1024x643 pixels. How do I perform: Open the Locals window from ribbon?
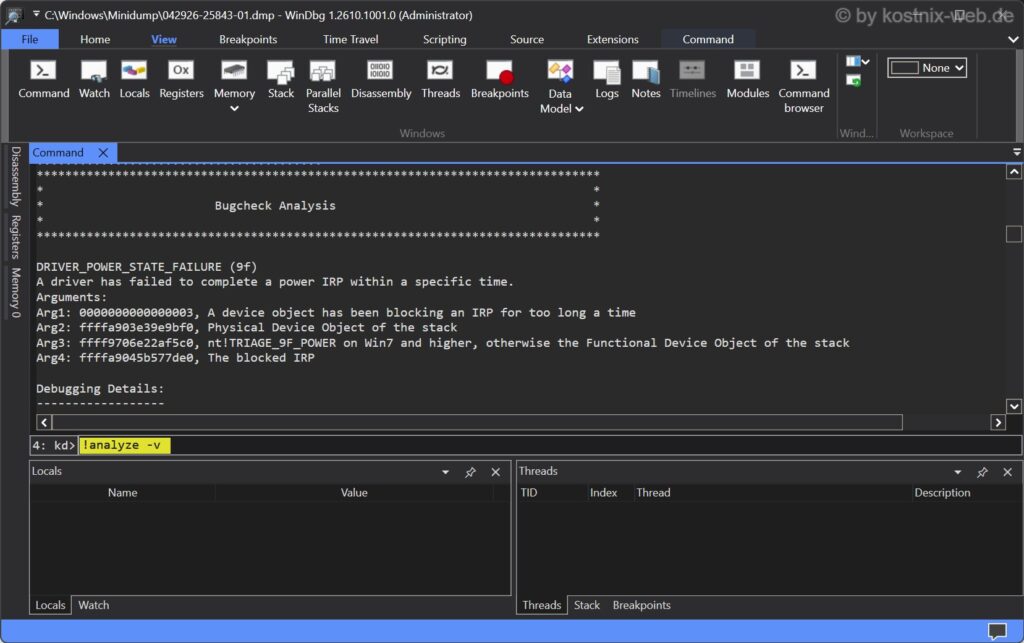click(134, 80)
